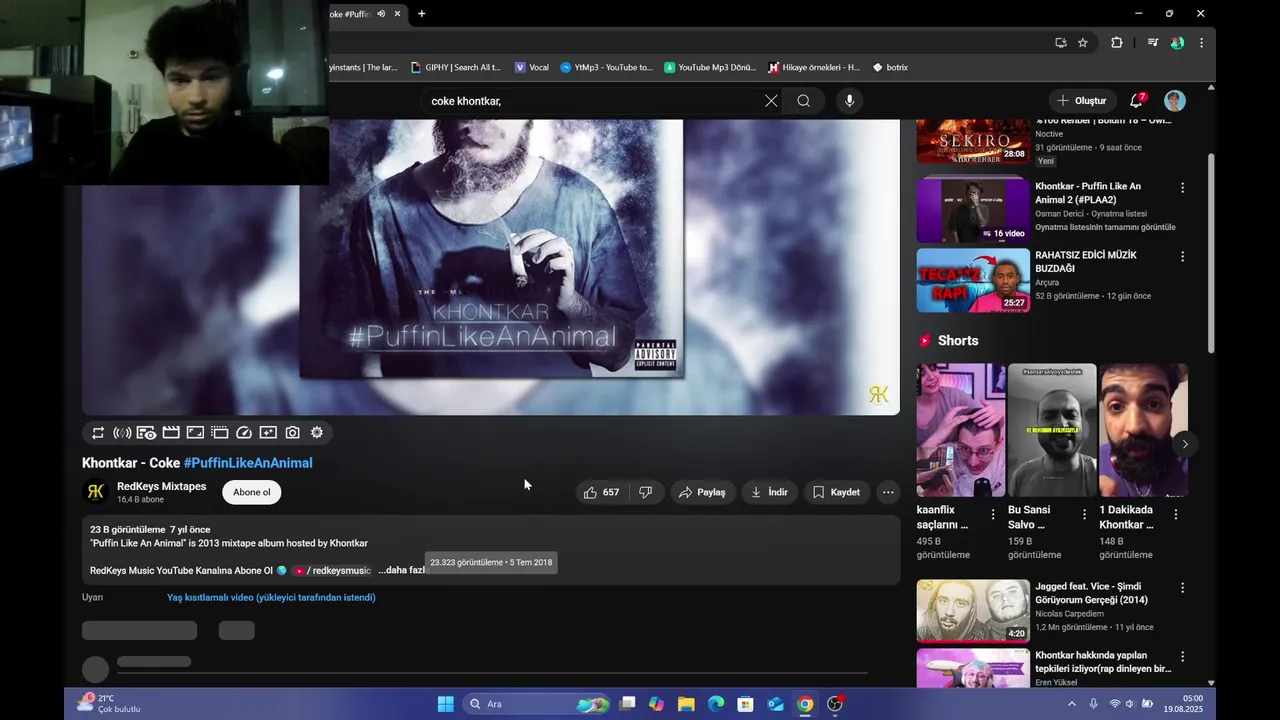Click the magnifier search button

click(804, 101)
